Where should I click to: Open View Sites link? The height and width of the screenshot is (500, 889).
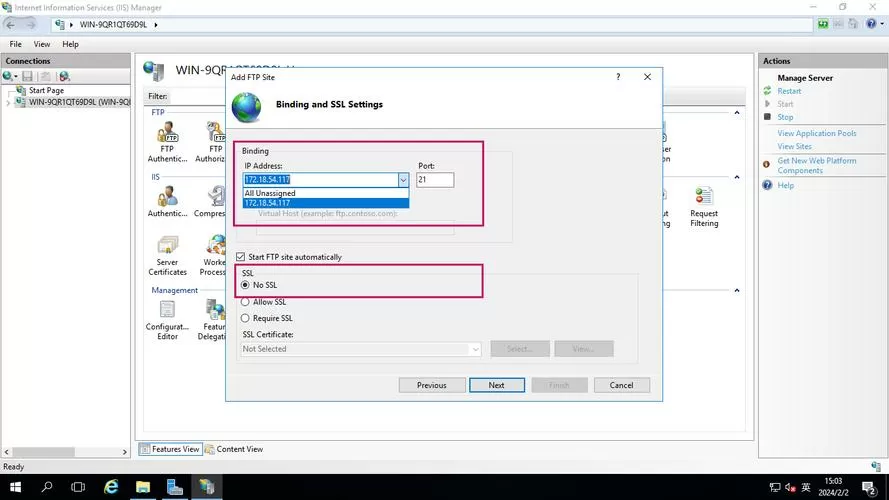794,146
